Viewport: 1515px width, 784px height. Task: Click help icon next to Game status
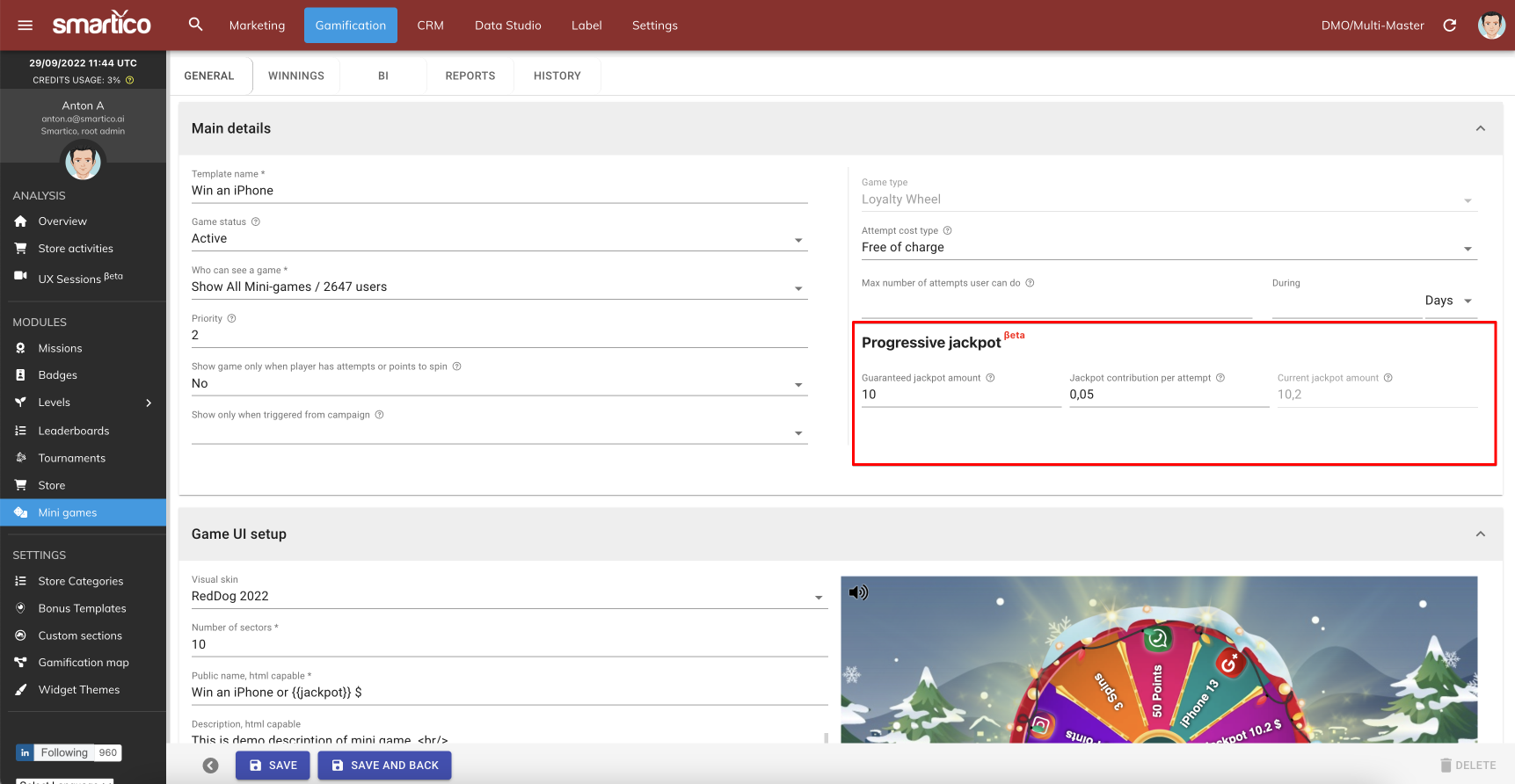click(256, 222)
